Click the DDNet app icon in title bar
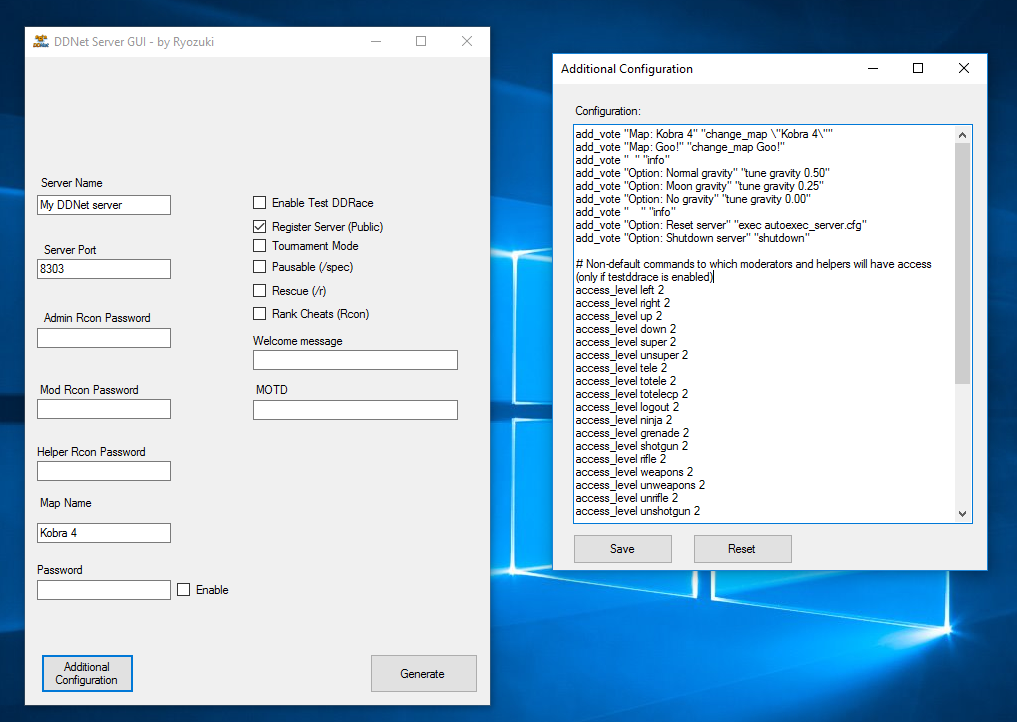 (x=41, y=42)
